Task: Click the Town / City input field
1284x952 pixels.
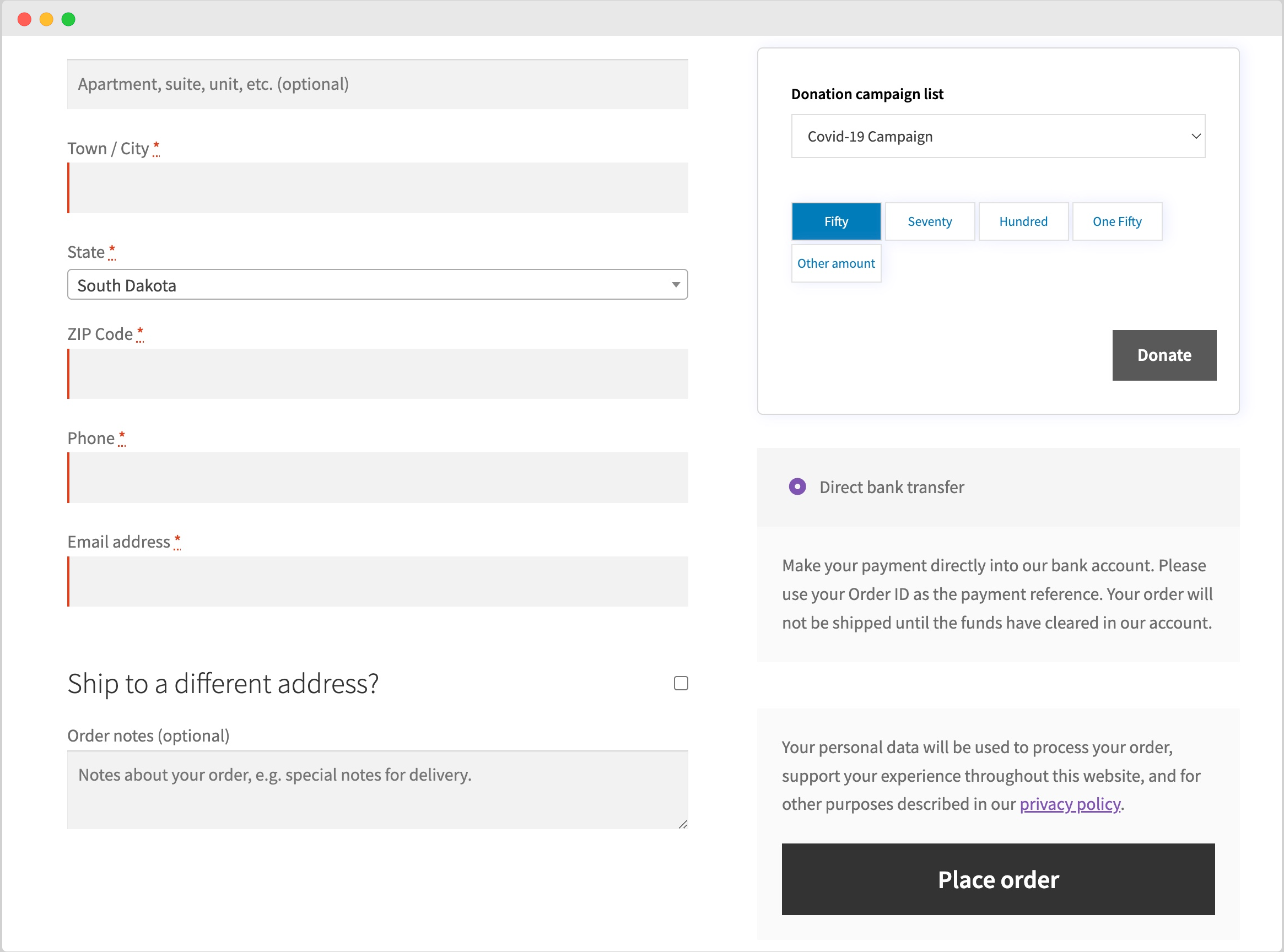Action: [x=377, y=188]
